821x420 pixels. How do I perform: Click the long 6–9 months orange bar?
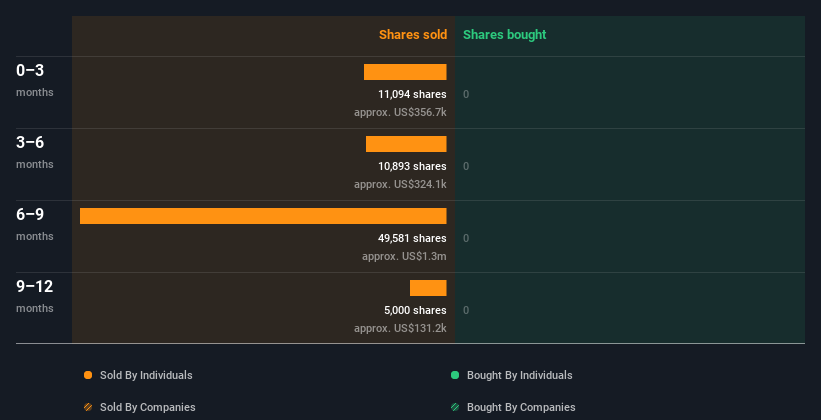(x=263, y=216)
